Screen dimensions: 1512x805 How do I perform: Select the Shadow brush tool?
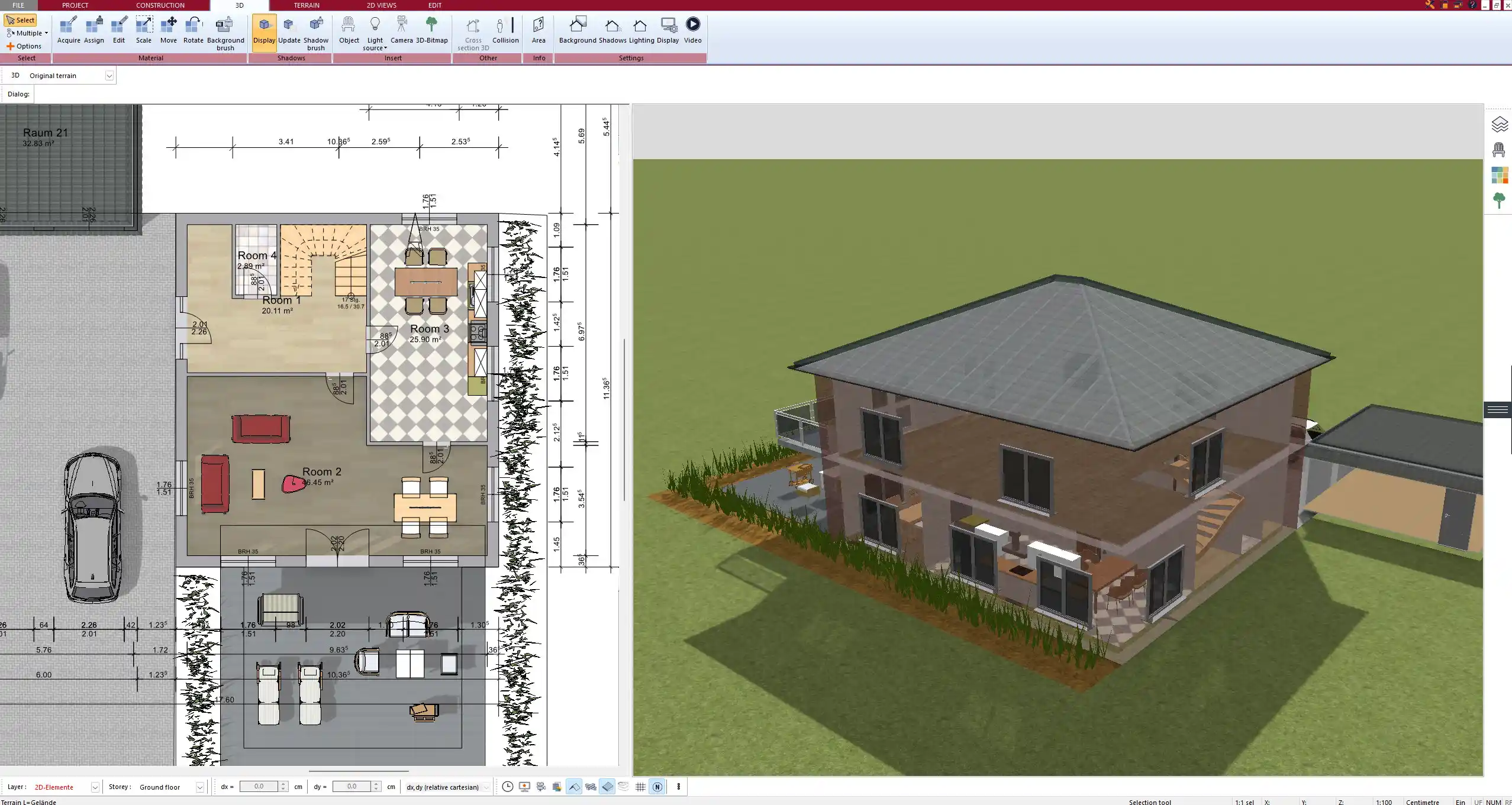pos(316,34)
